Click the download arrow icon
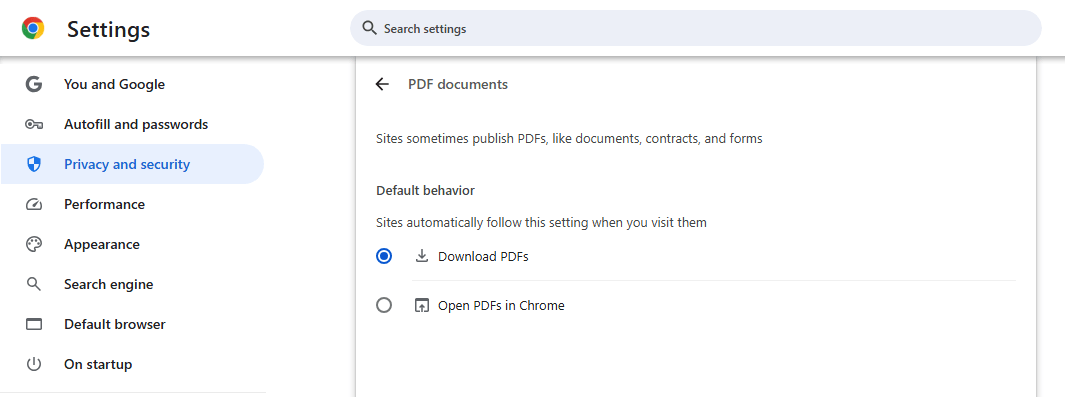Image resolution: width=1065 pixels, height=397 pixels. tap(422, 256)
